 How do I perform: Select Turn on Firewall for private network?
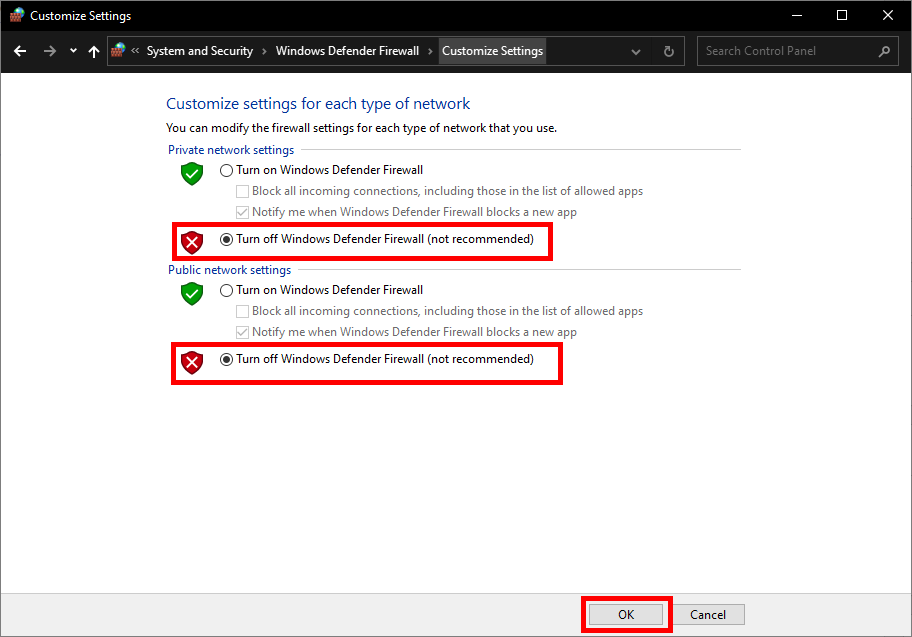(x=226, y=170)
